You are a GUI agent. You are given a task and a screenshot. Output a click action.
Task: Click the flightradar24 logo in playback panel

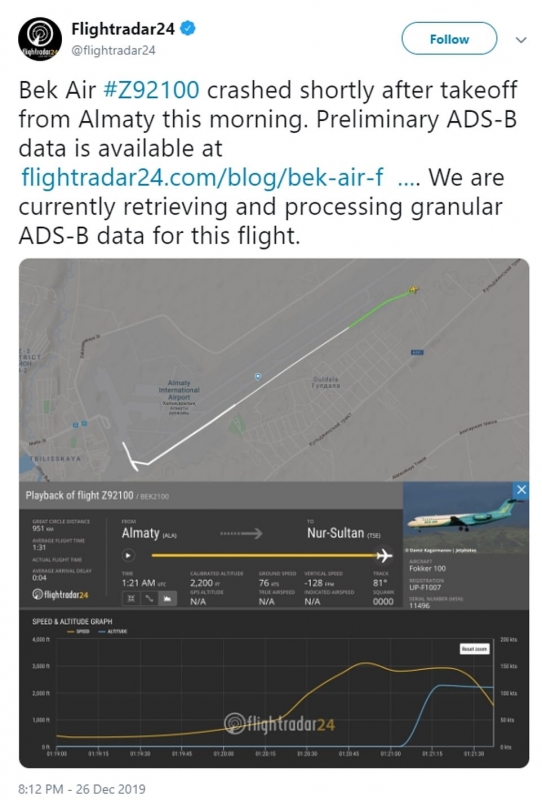point(60,594)
